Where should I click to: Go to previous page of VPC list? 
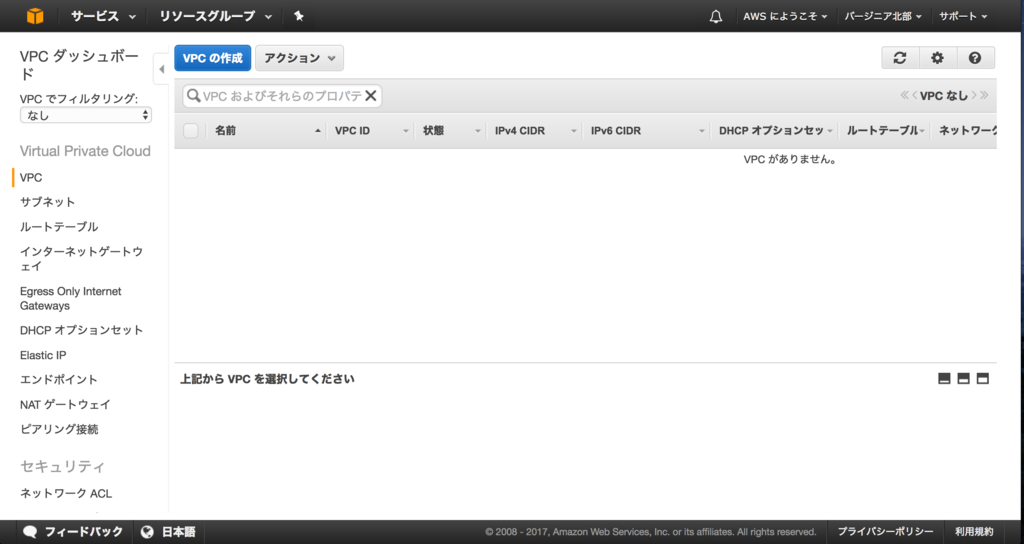tap(915, 95)
